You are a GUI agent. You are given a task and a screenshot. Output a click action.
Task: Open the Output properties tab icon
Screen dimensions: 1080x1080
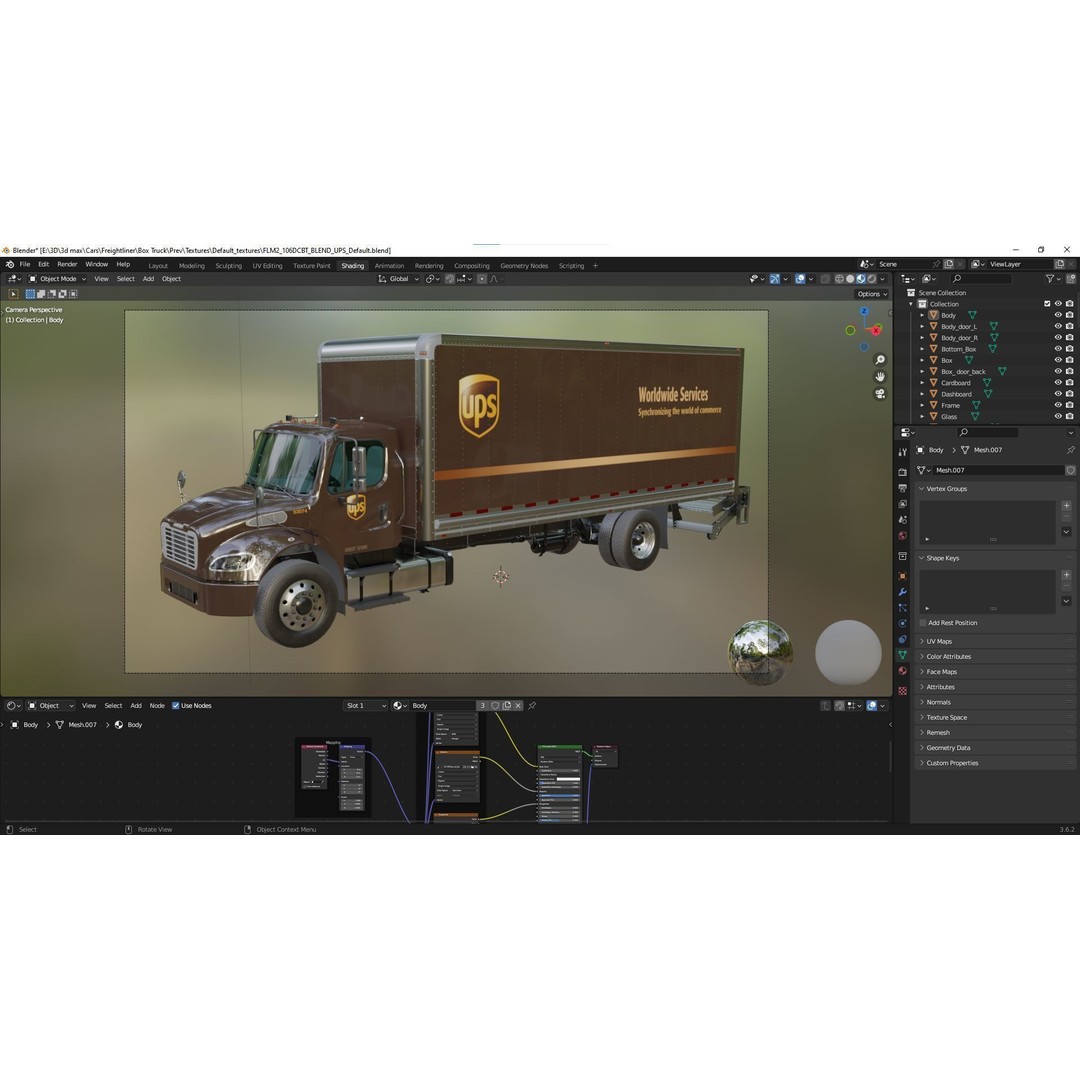pyautogui.click(x=902, y=488)
